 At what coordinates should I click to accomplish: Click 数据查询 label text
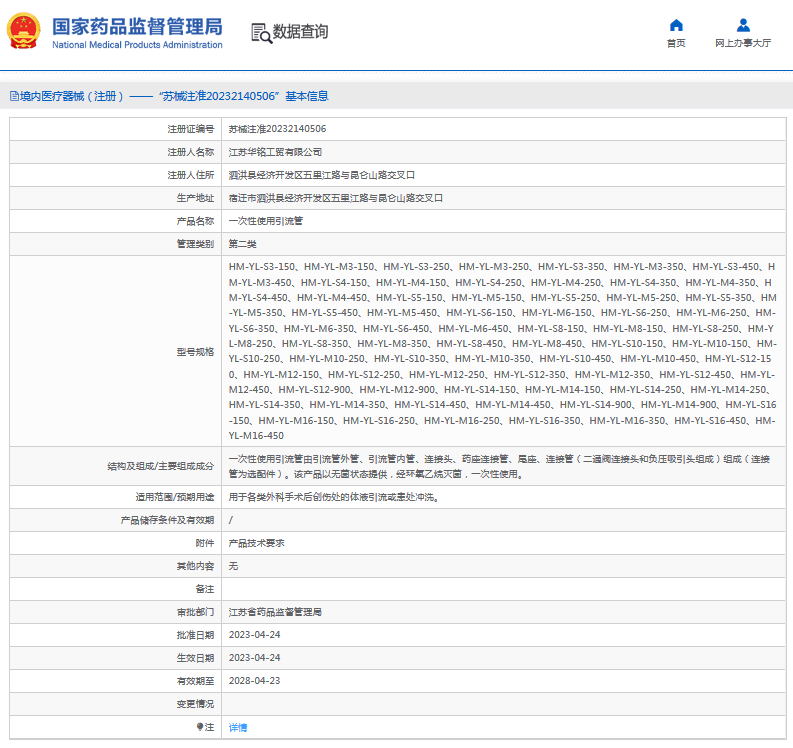(x=300, y=31)
